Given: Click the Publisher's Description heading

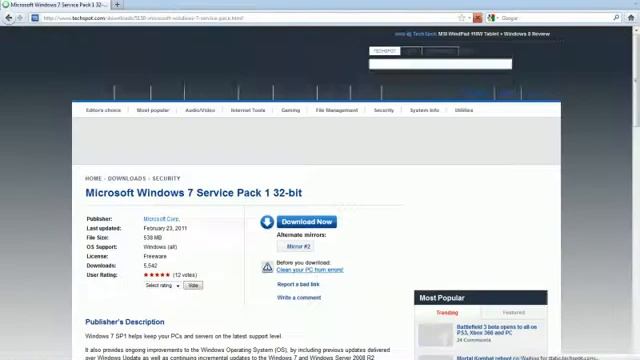Looking at the screenshot, I should click(x=124, y=322).
